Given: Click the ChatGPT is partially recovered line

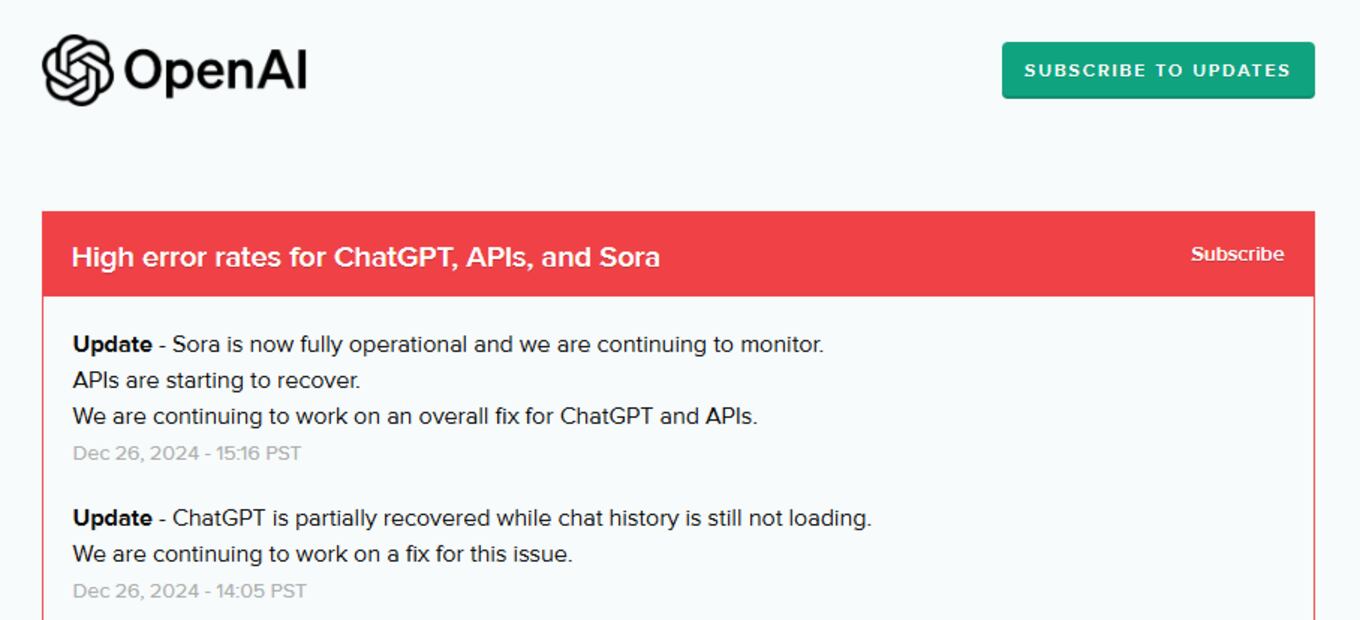Looking at the screenshot, I should pyautogui.click(x=522, y=518).
